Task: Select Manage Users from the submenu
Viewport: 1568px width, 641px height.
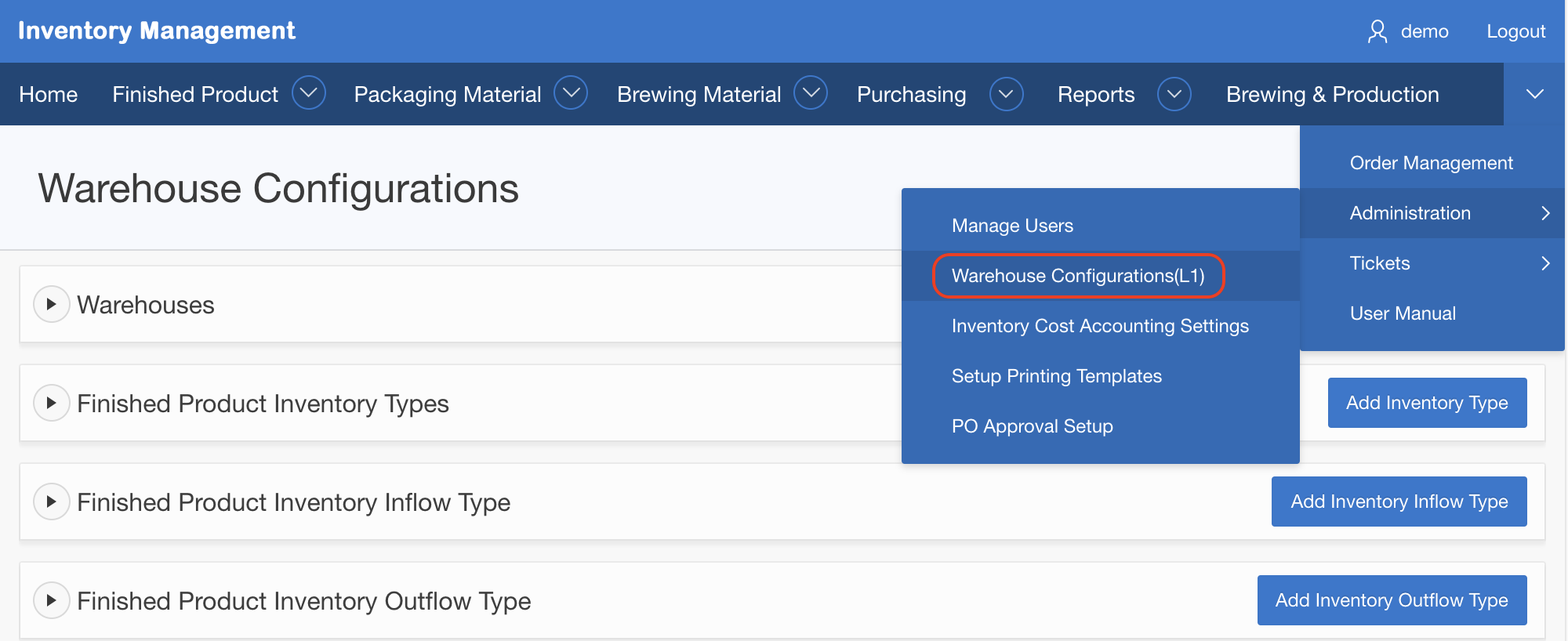Action: (x=1012, y=226)
